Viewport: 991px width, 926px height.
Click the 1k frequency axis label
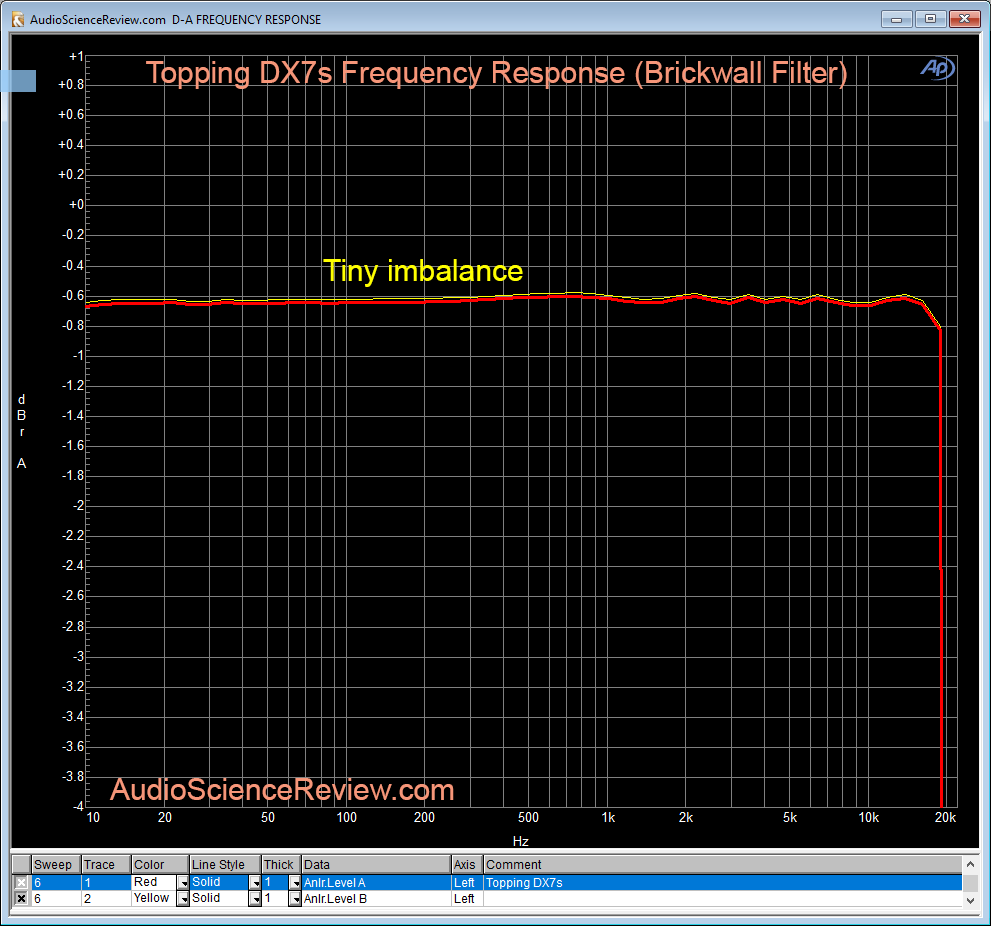pos(608,818)
